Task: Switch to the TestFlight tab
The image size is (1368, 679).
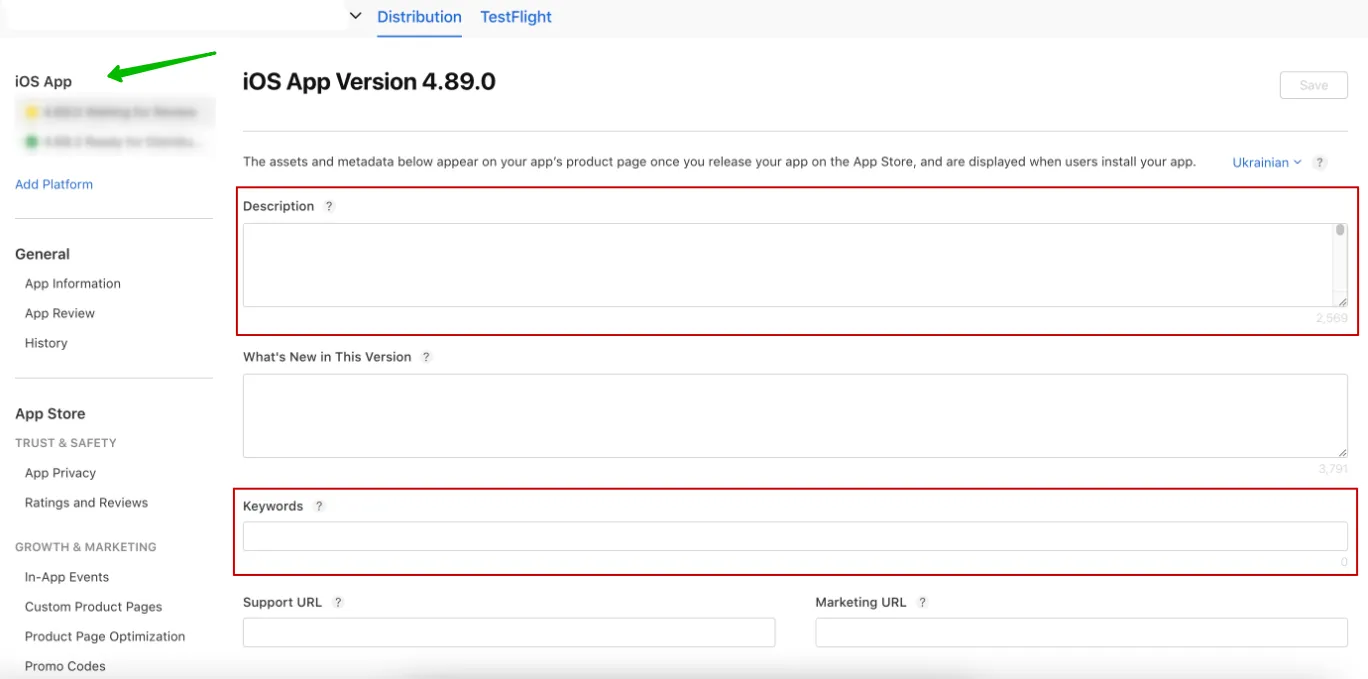Action: coord(516,17)
